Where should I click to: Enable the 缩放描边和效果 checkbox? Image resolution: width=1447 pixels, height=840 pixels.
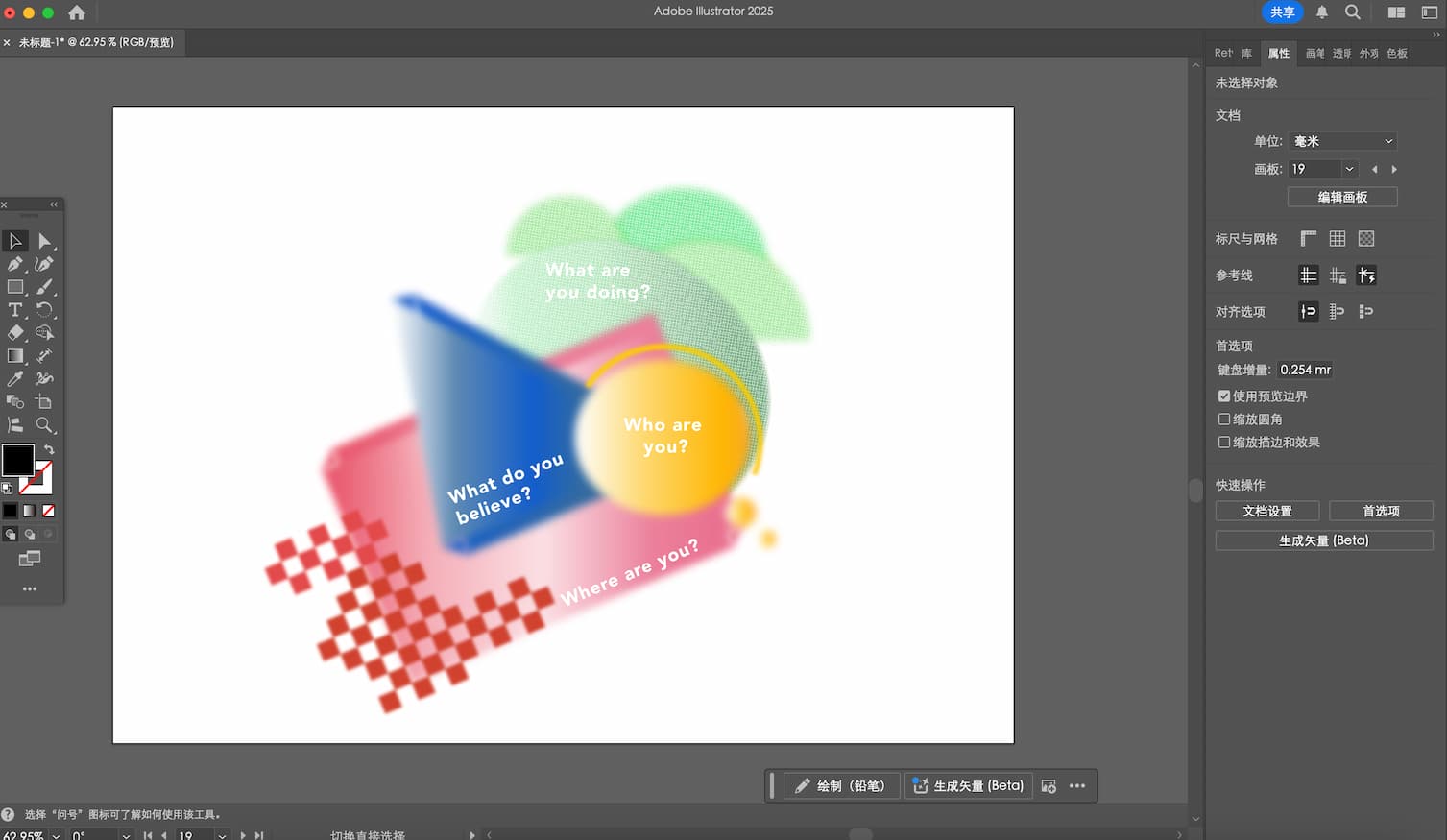pos(1224,442)
